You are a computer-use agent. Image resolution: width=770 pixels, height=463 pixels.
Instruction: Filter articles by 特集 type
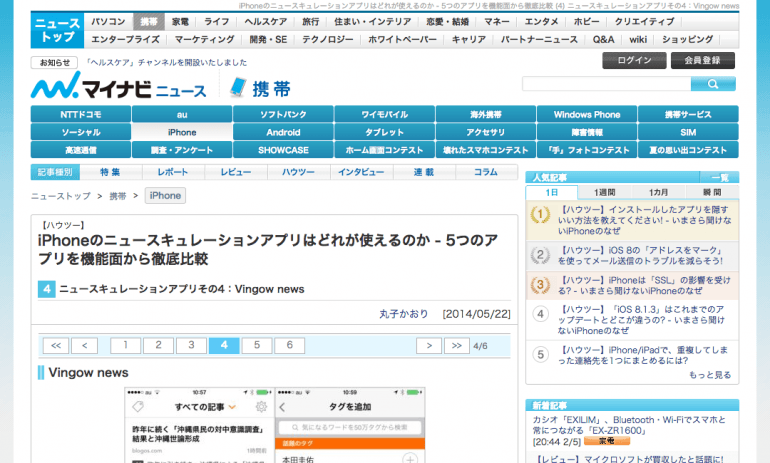(x=111, y=172)
